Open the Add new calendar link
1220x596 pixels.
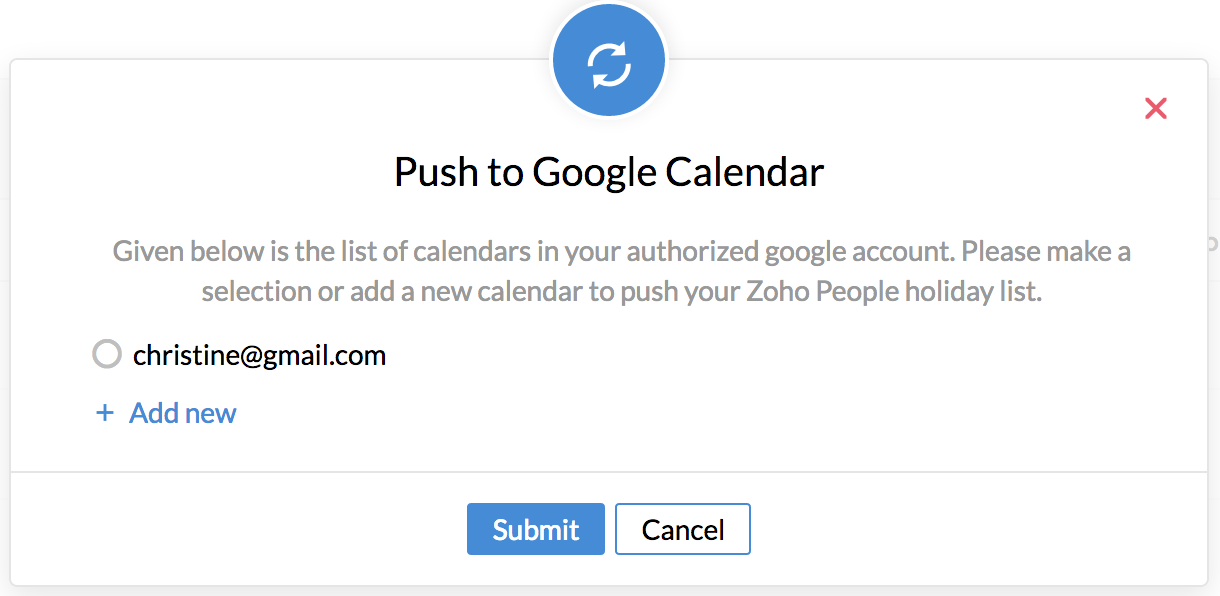[182, 413]
